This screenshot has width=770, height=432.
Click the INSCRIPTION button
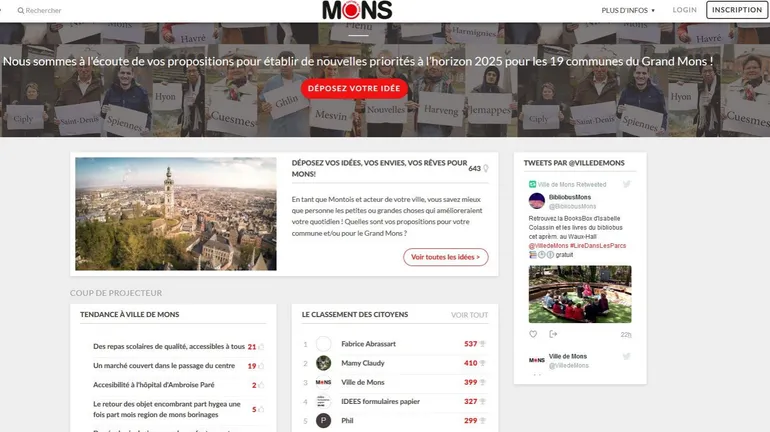[x=737, y=10]
